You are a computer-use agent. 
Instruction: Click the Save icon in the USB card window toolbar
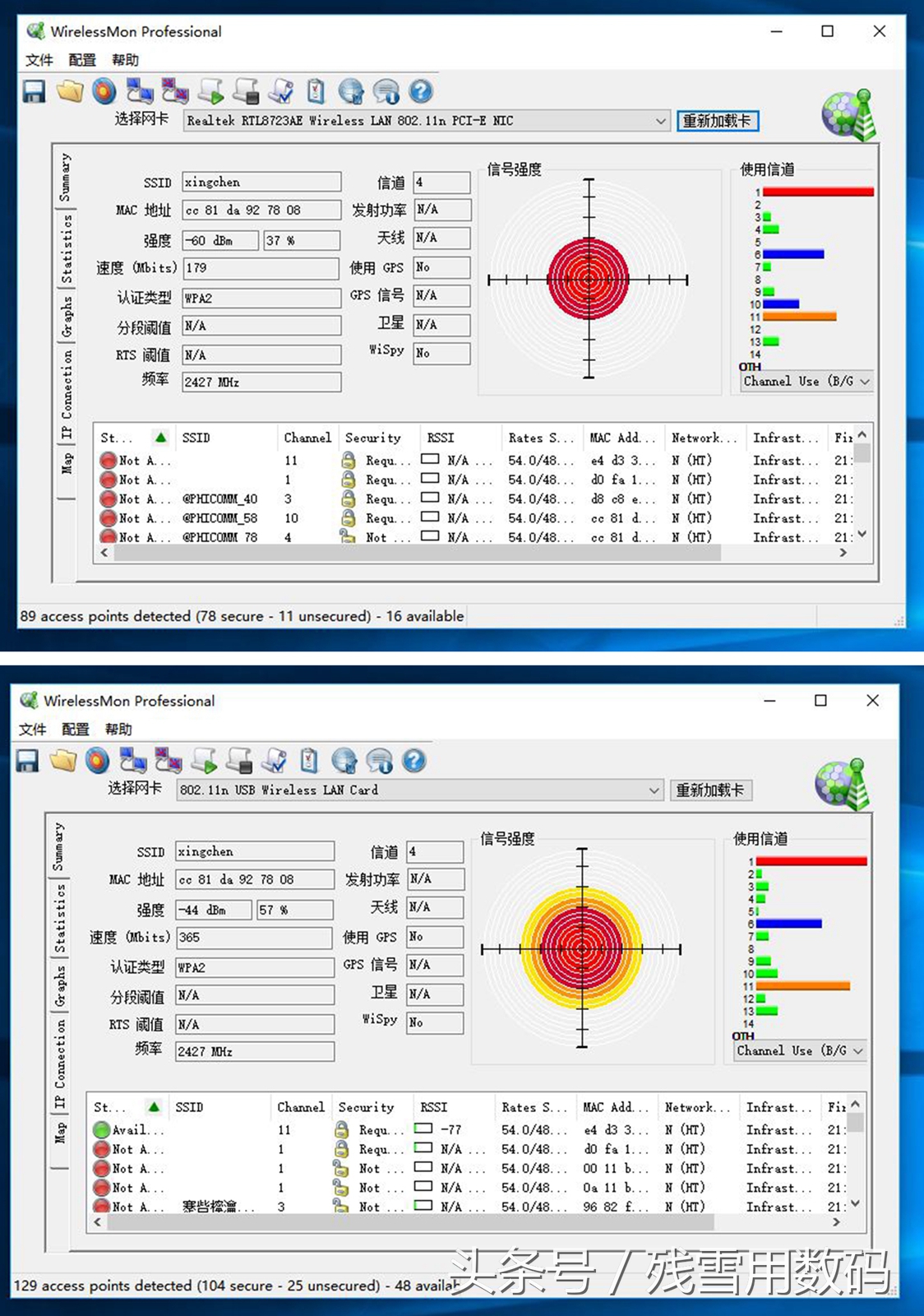(27, 761)
